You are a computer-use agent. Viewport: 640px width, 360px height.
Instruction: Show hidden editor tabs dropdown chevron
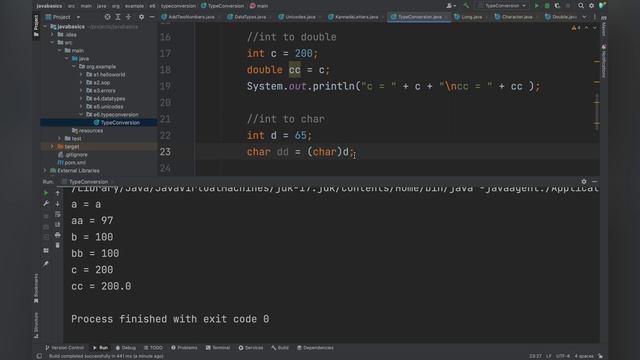584,17
